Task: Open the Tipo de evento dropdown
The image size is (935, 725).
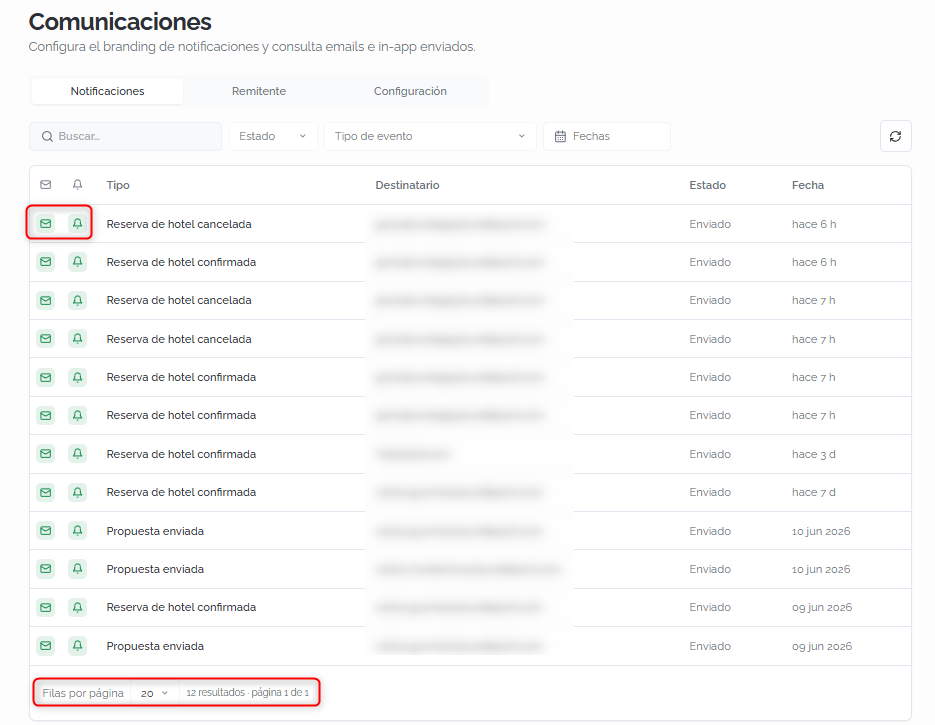Action: point(430,137)
